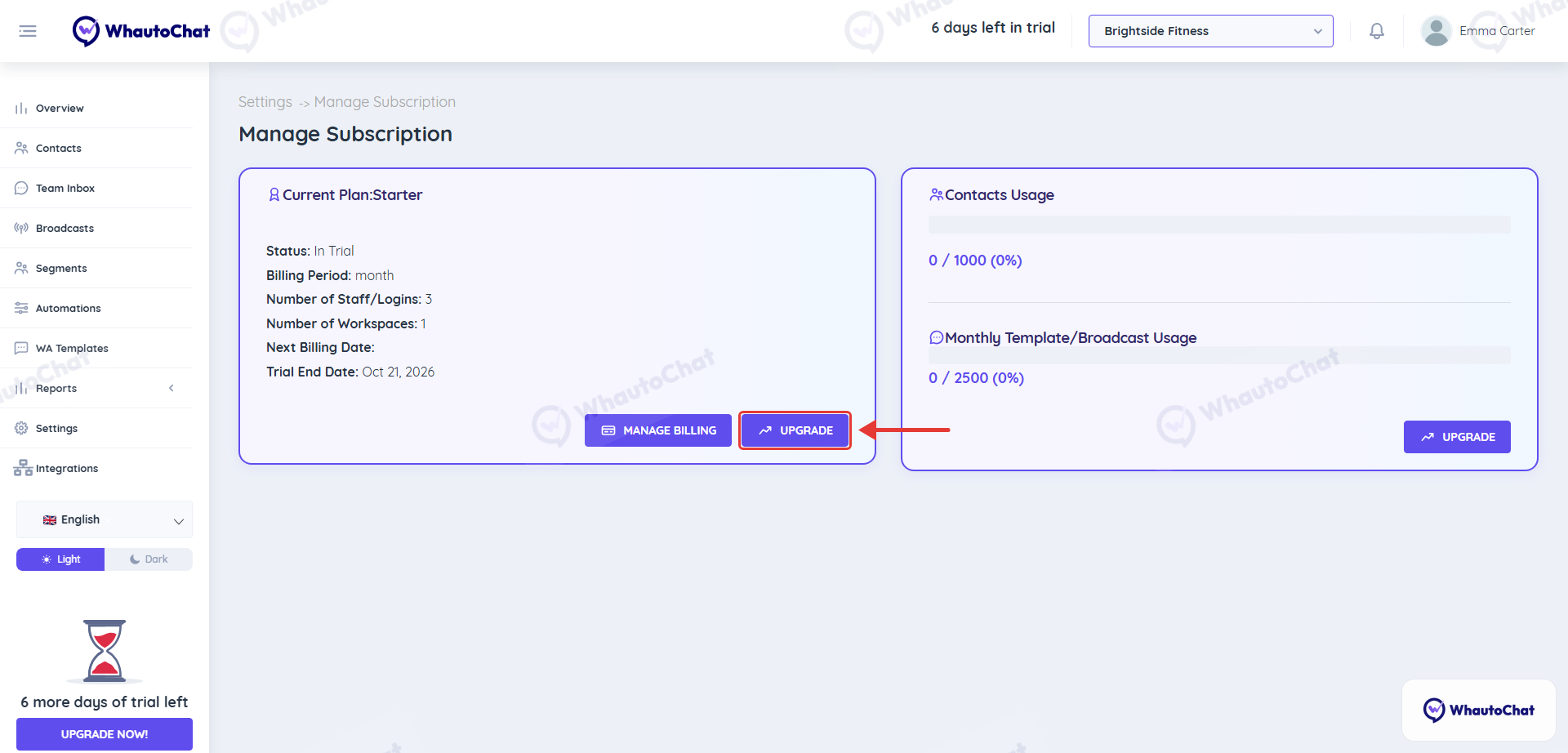This screenshot has width=1568, height=753.
Task: Open the WhautoChat chat widget
Action: [x=1479, y=710]
